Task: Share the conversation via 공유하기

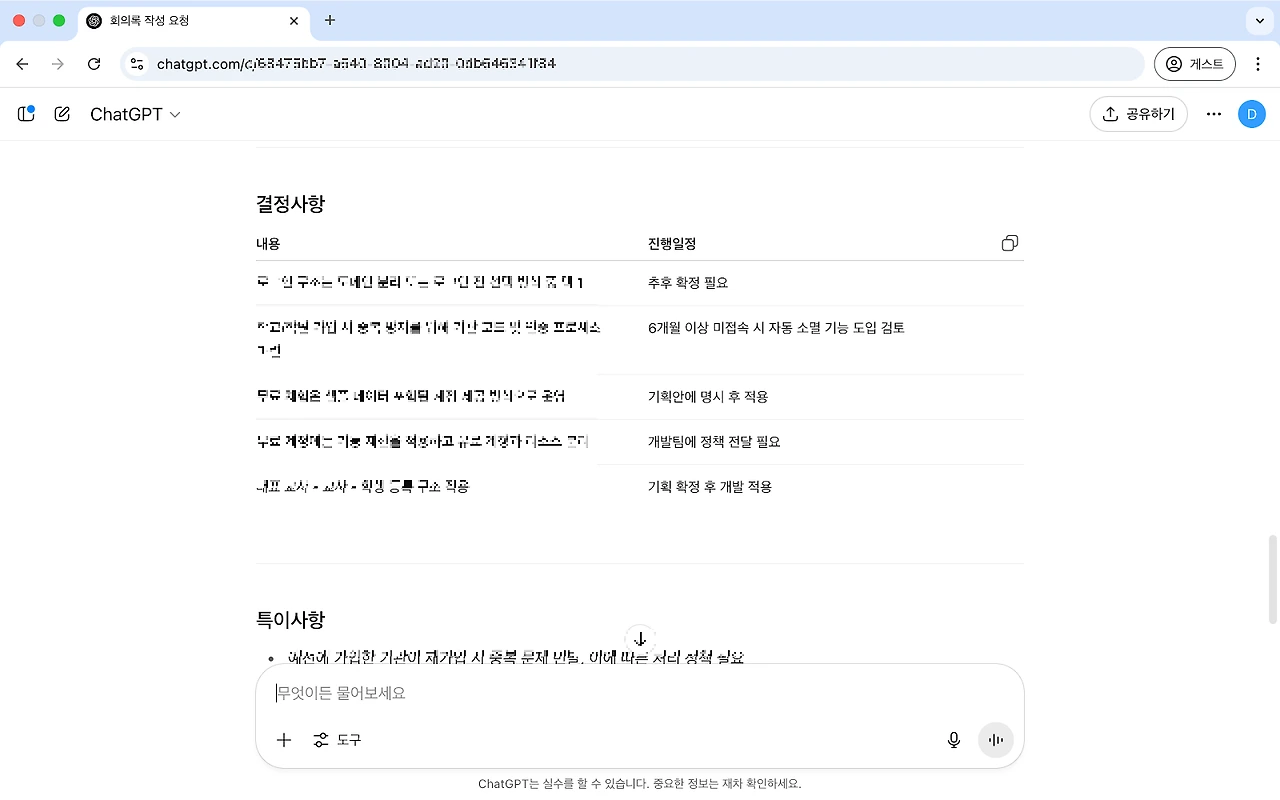Action: [x=1138, y=113]
